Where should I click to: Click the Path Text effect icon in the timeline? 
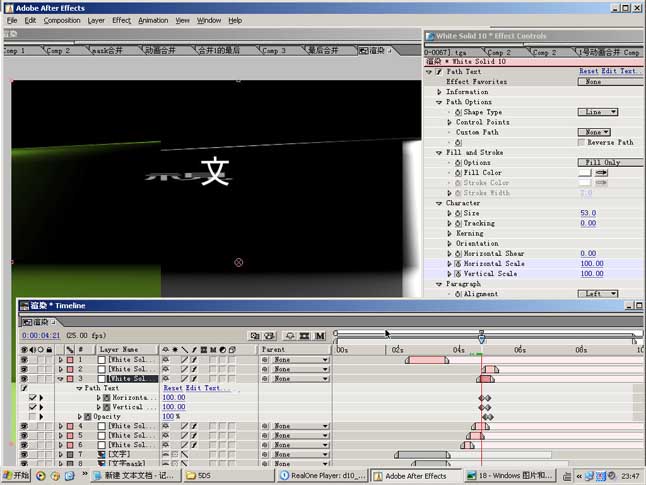coord(24,388)
